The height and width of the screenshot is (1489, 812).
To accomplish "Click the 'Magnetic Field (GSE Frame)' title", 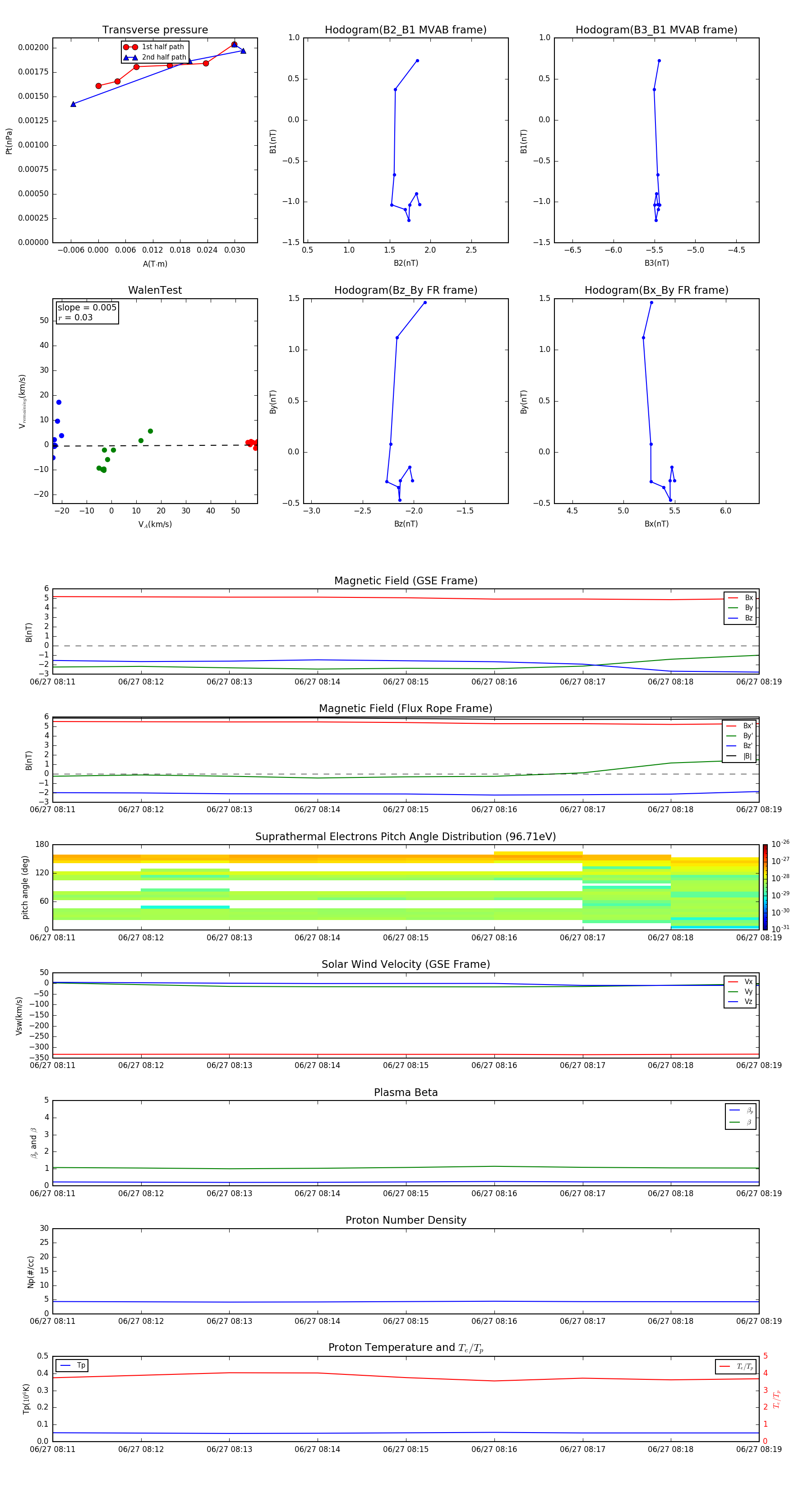I will tap(406, 580).
